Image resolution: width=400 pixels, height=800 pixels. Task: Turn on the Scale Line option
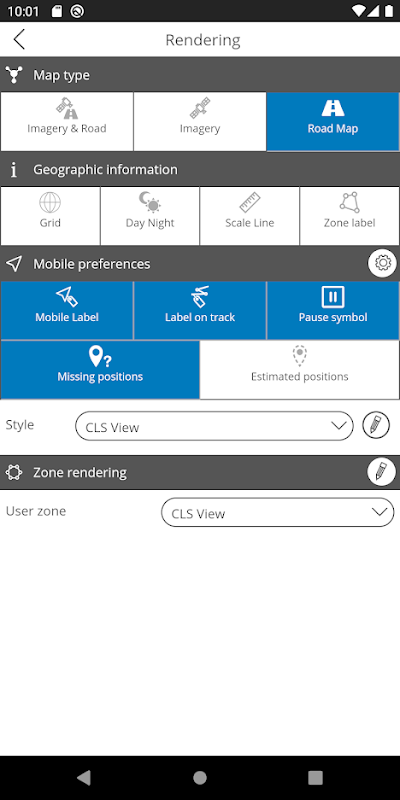pyautogui.click(x=249, y=216)
